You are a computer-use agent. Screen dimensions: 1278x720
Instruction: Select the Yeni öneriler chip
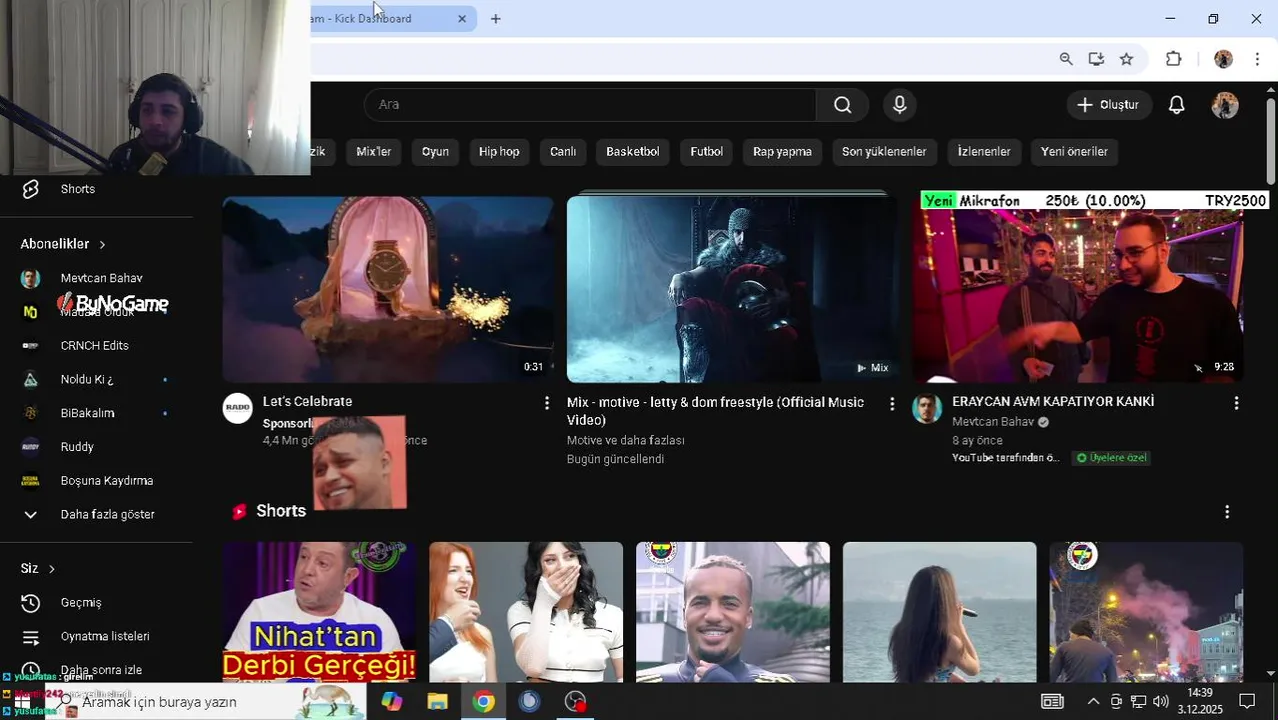click(1074, 152)
